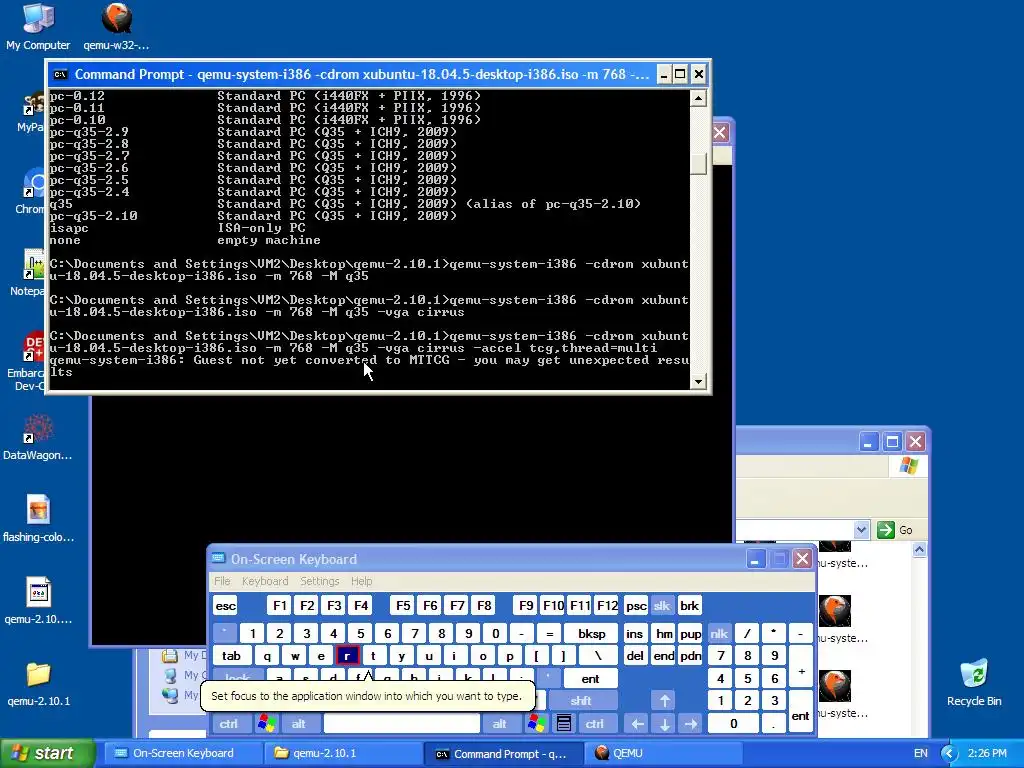
Task: Click the system clock showing 2:26 PM
Action: [987, 754]
